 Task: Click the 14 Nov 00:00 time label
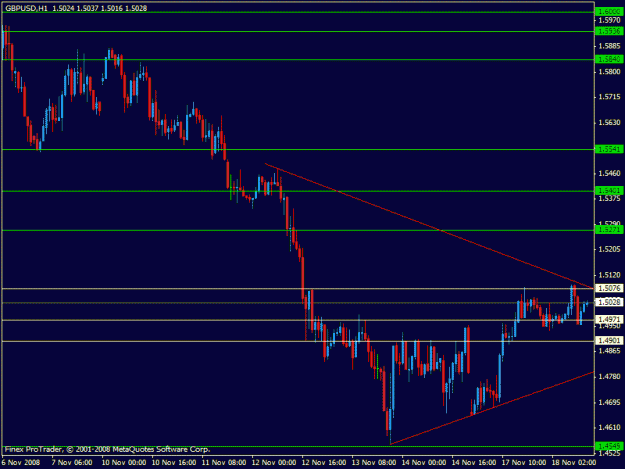[x=424, y=463]
